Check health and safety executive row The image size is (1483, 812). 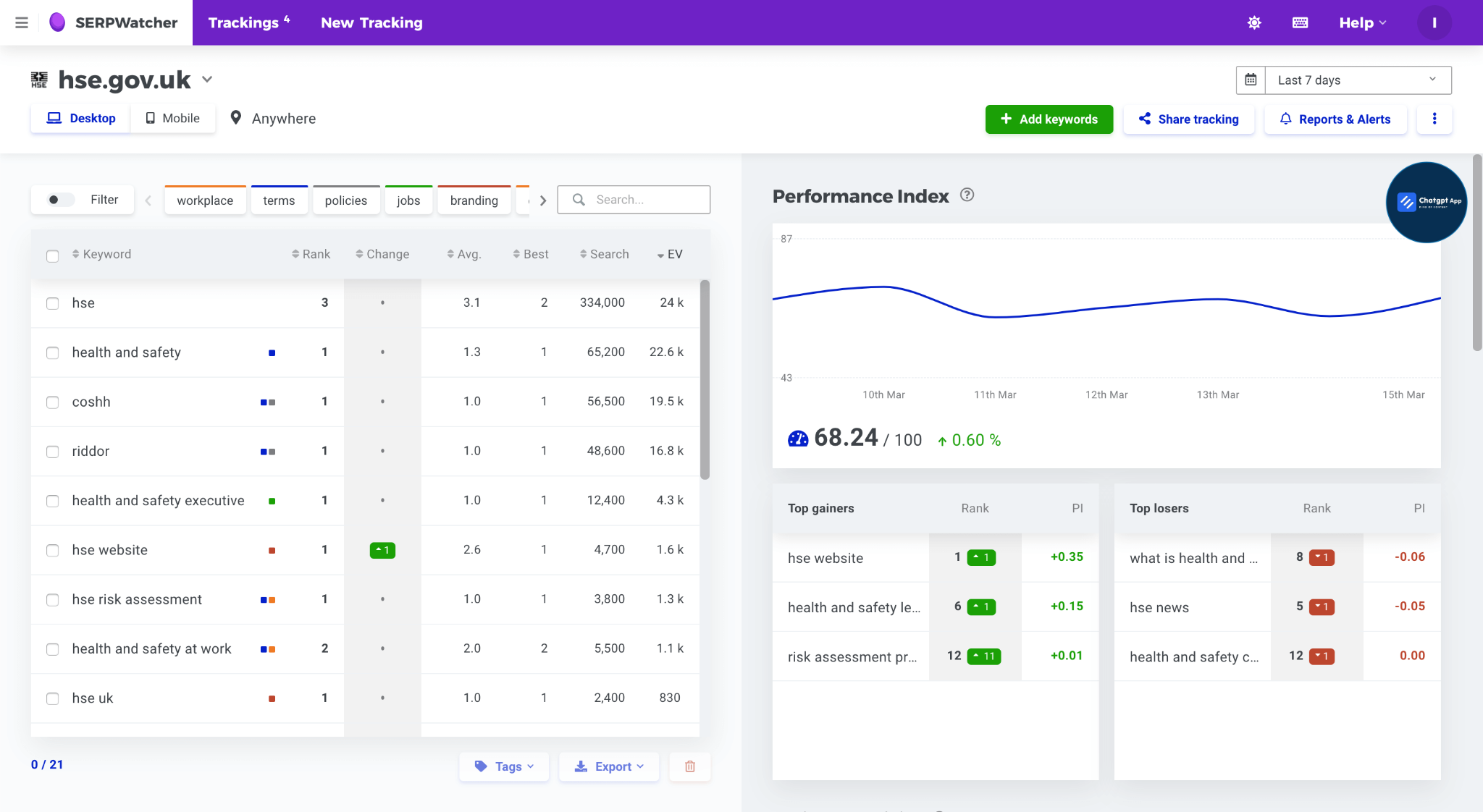click(x=52, y=501)
